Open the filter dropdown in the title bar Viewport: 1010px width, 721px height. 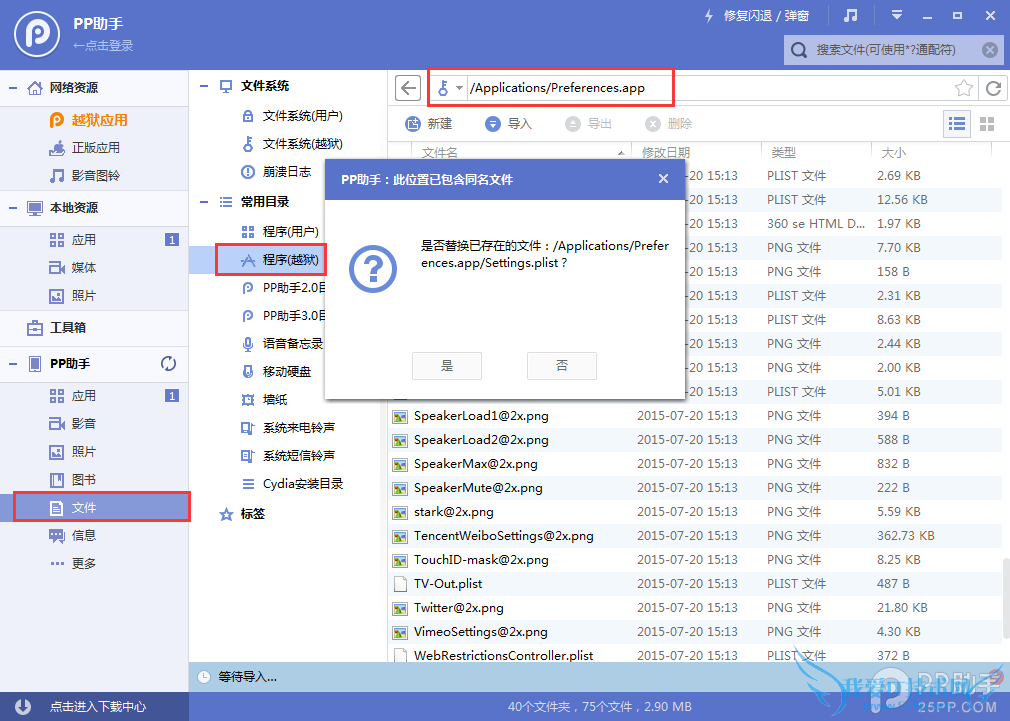(x=897, y=15)
